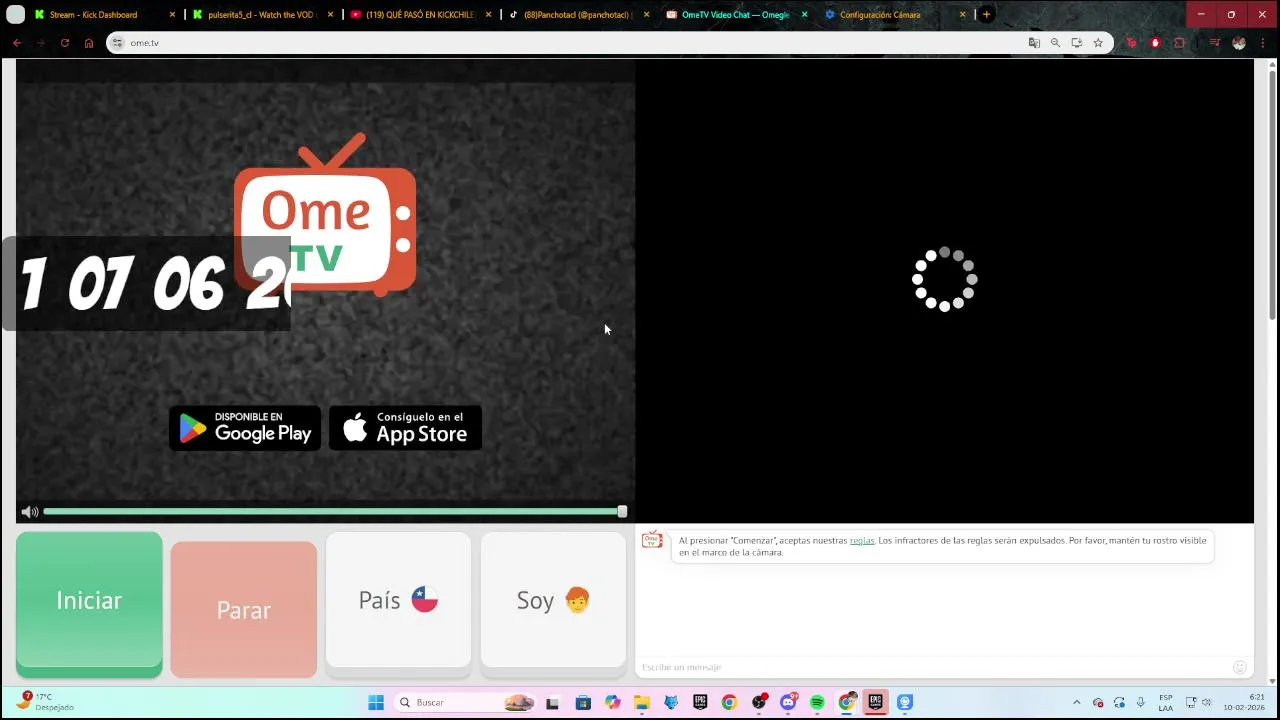Open Microsoft Store from the taskbar

click(x=583, y=703)
